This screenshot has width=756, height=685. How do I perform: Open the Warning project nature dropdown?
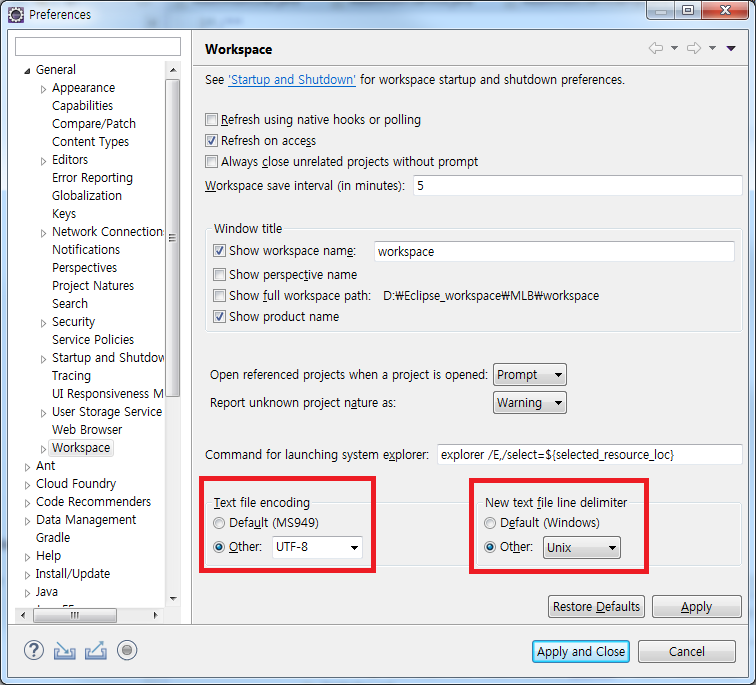coord(530,403)
